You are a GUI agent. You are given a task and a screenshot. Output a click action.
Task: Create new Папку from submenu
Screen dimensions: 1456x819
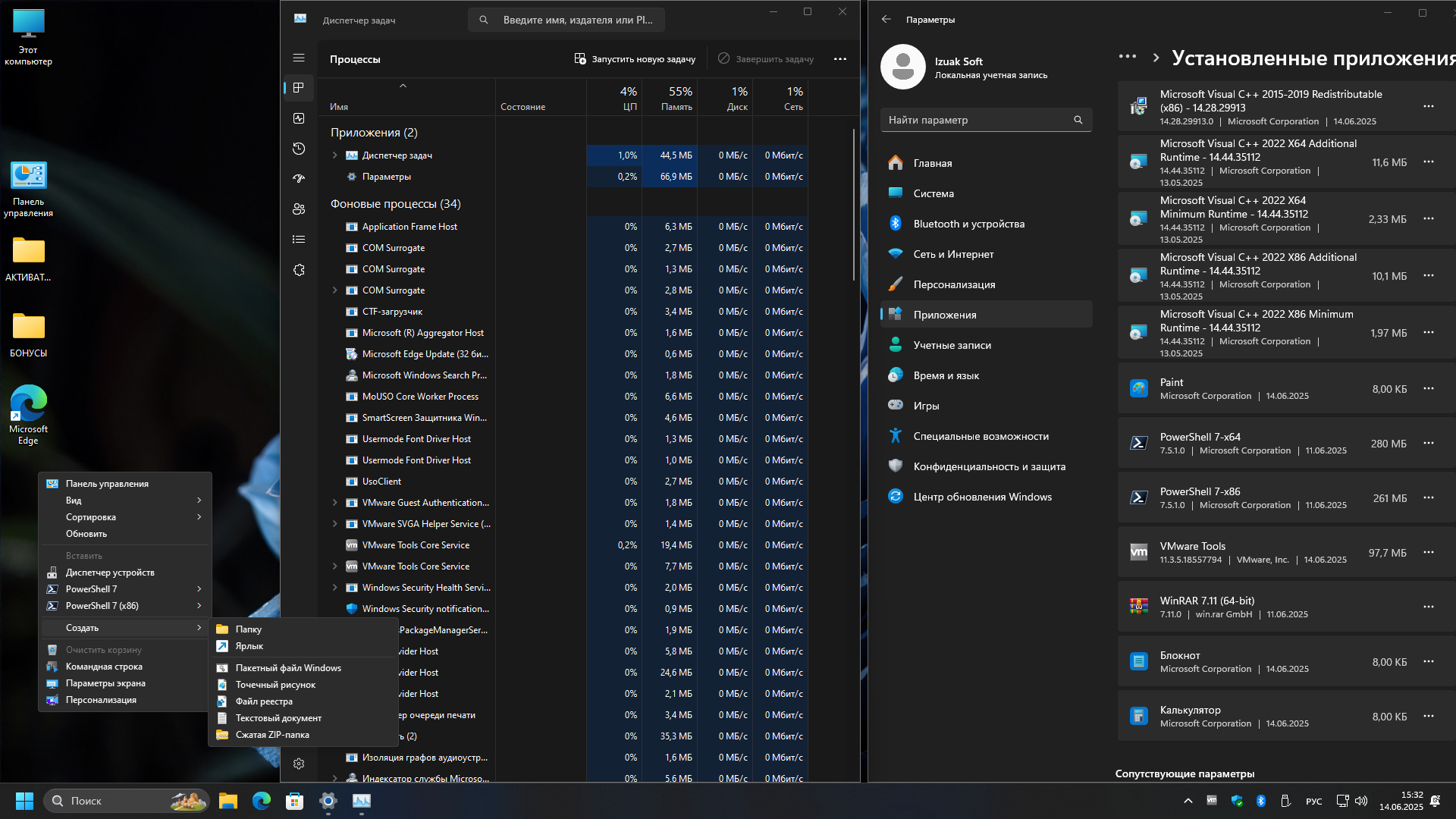point(303,629)
